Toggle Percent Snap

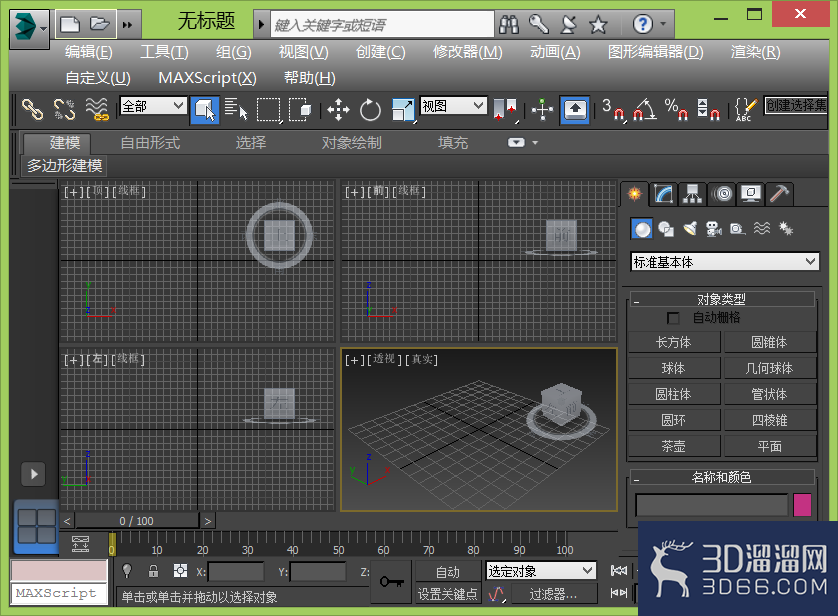(677, 110)
